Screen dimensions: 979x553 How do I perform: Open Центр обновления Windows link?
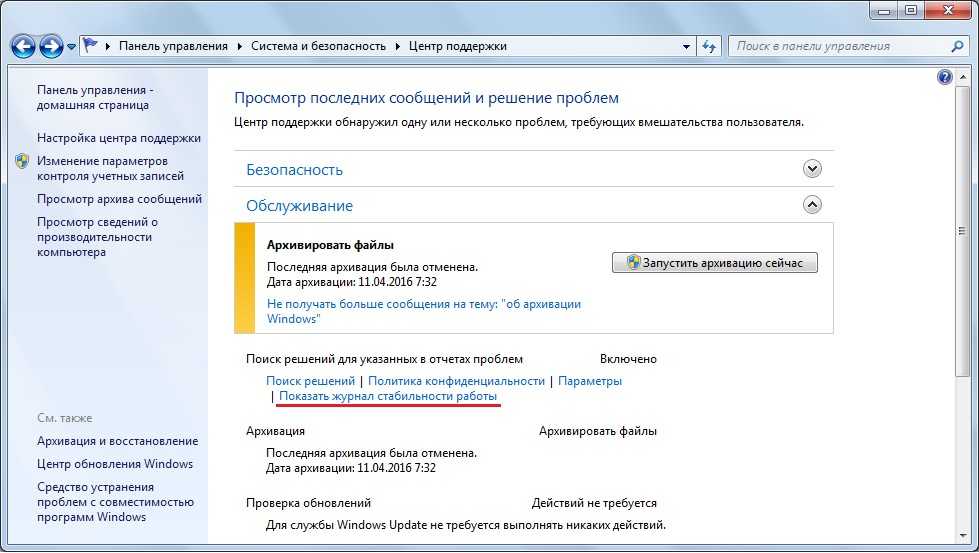(115, 464)
